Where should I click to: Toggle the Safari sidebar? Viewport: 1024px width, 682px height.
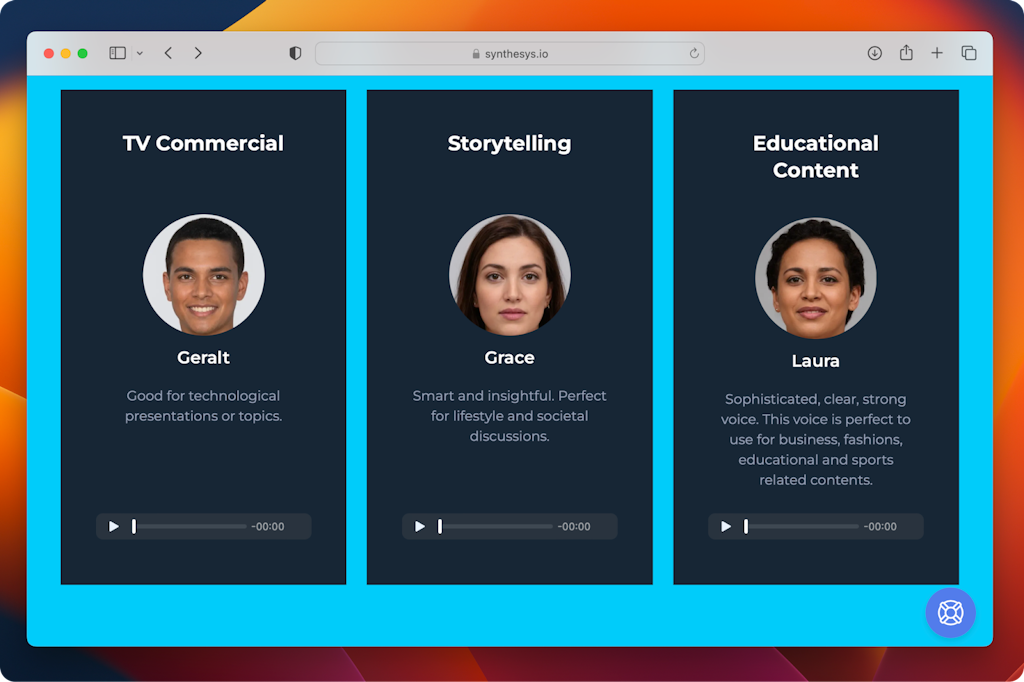tap(117, 53)
